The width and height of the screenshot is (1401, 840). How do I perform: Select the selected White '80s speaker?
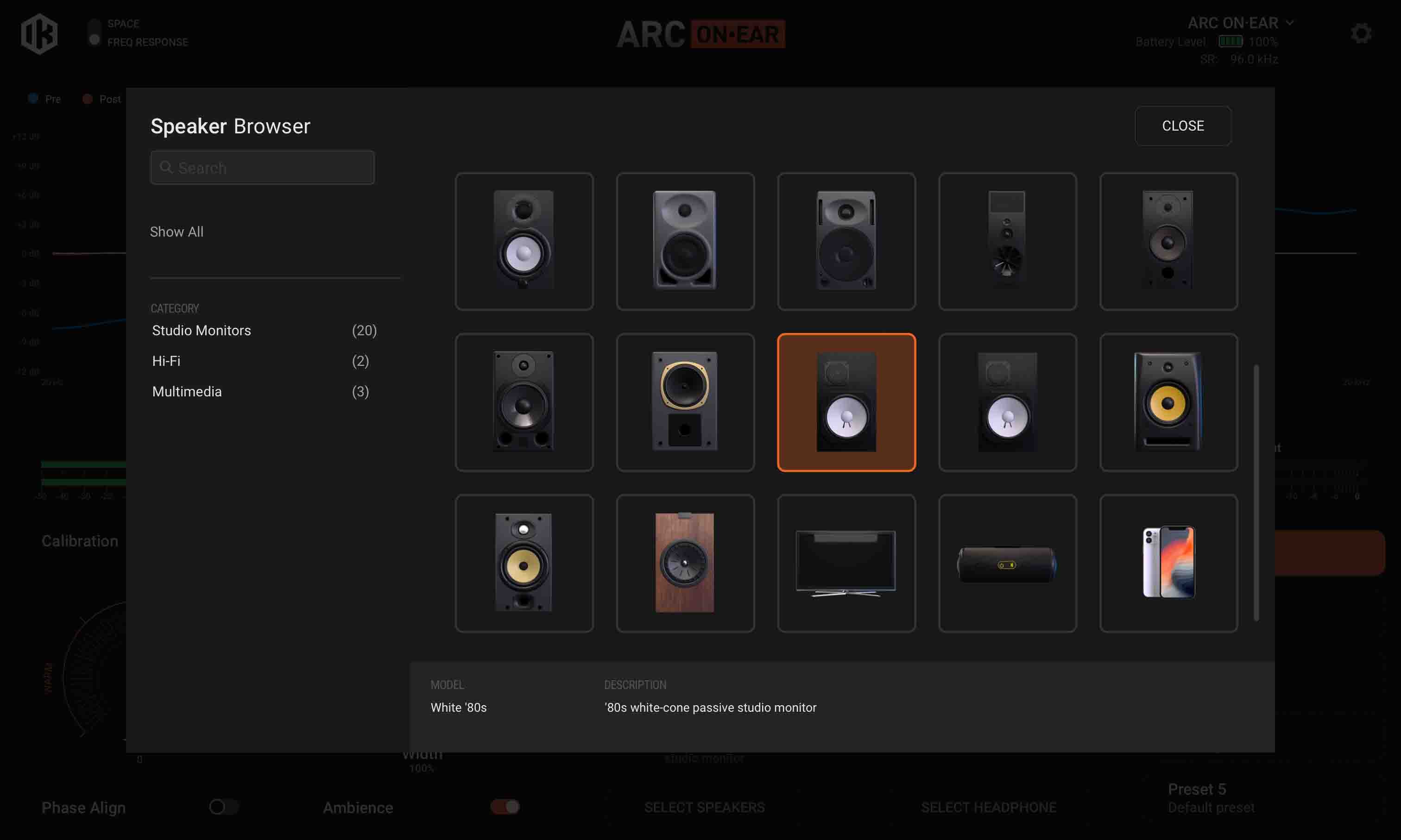coord(846,402)
